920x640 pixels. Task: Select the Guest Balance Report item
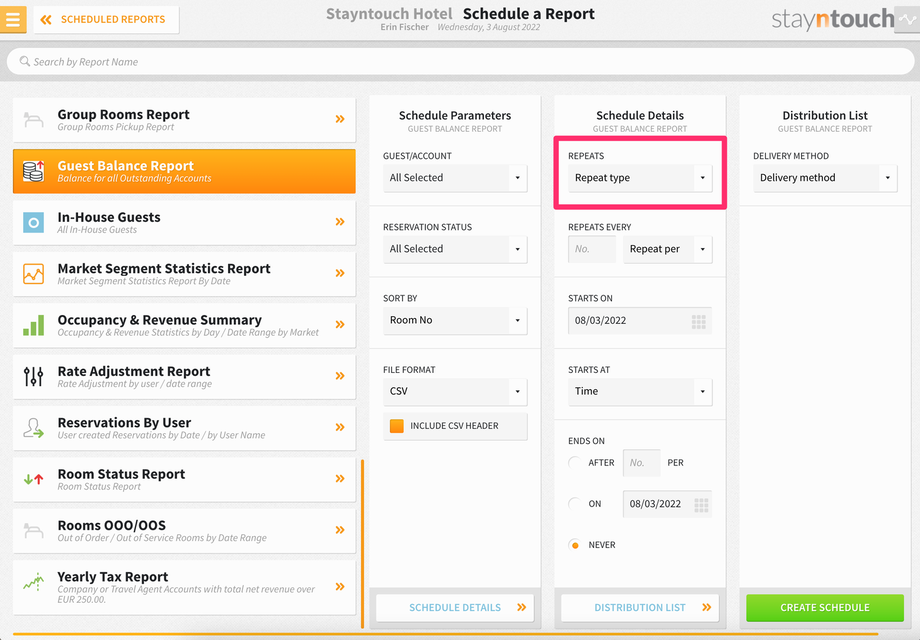click(184, 171)
